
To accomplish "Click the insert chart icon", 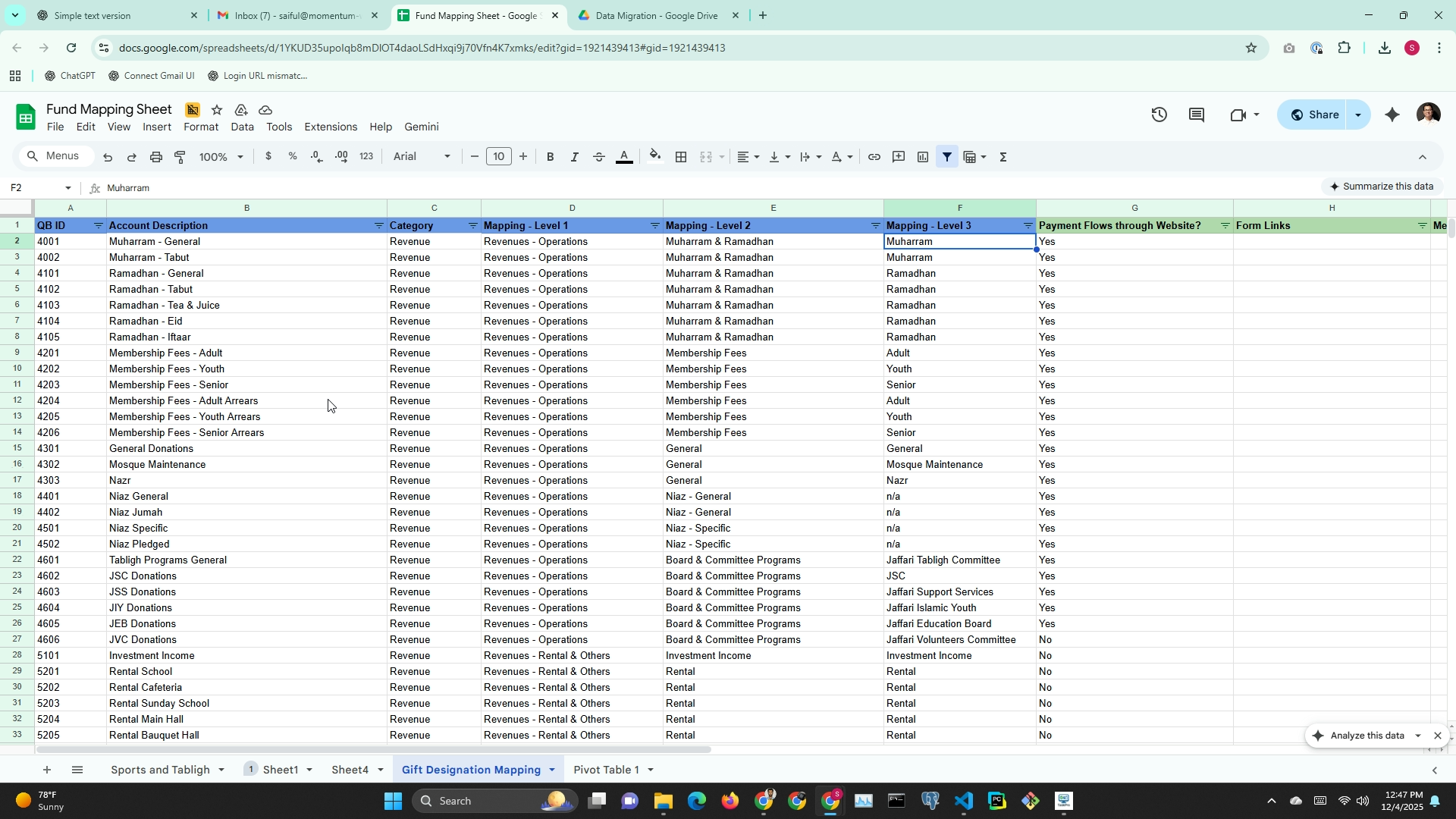I will (x=922, y=157).
